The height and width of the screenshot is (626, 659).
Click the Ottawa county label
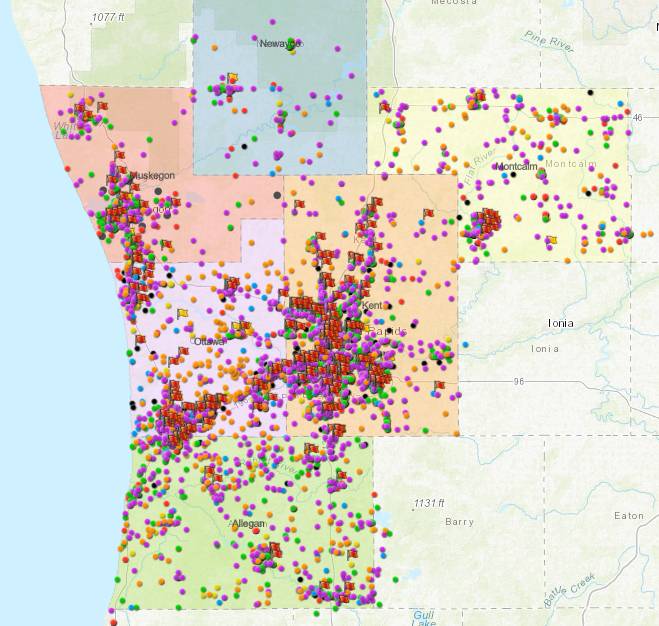point(210,341)
